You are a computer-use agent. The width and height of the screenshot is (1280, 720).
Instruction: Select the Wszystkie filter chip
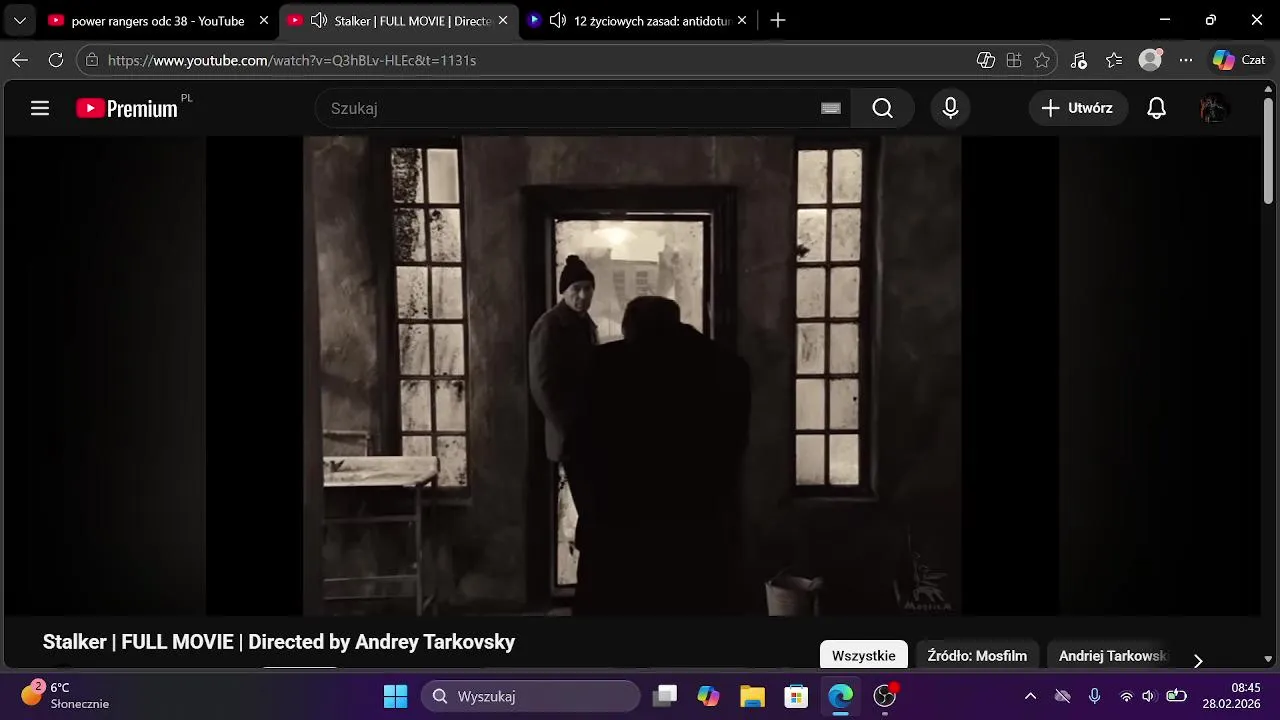(x=863, y=656)
